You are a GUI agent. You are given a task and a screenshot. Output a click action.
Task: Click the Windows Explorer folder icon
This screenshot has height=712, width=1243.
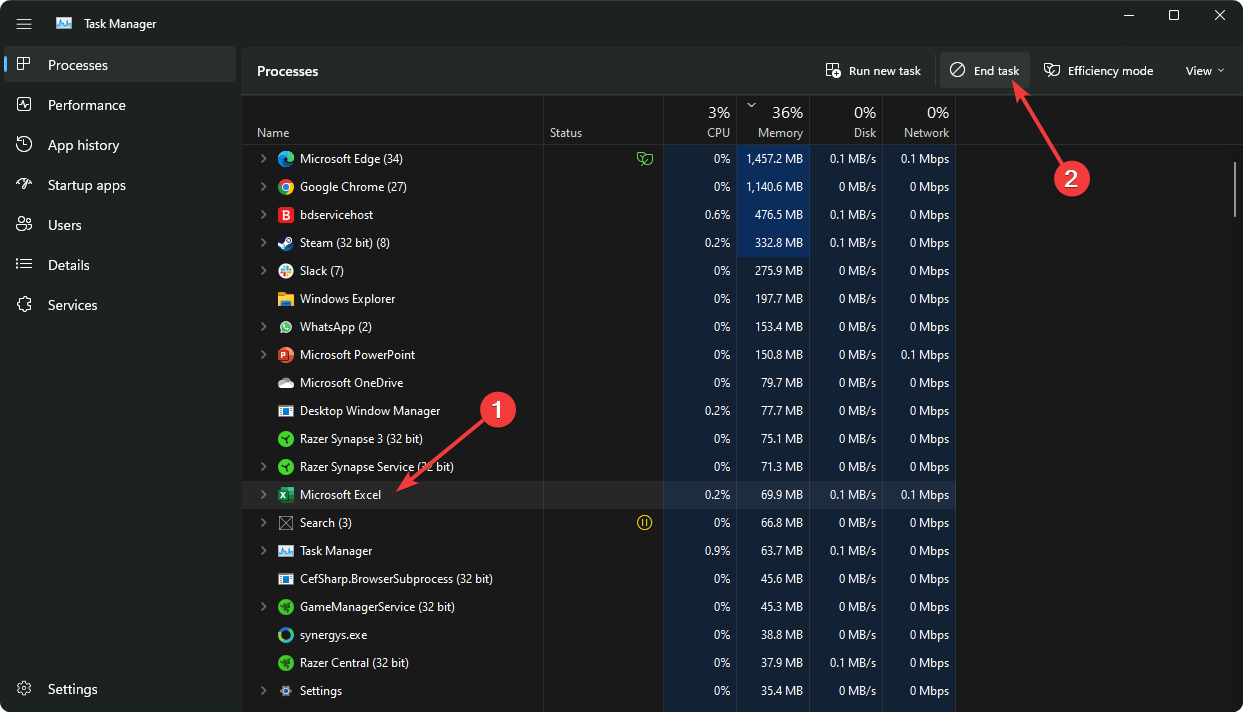(x=285, y=299)
